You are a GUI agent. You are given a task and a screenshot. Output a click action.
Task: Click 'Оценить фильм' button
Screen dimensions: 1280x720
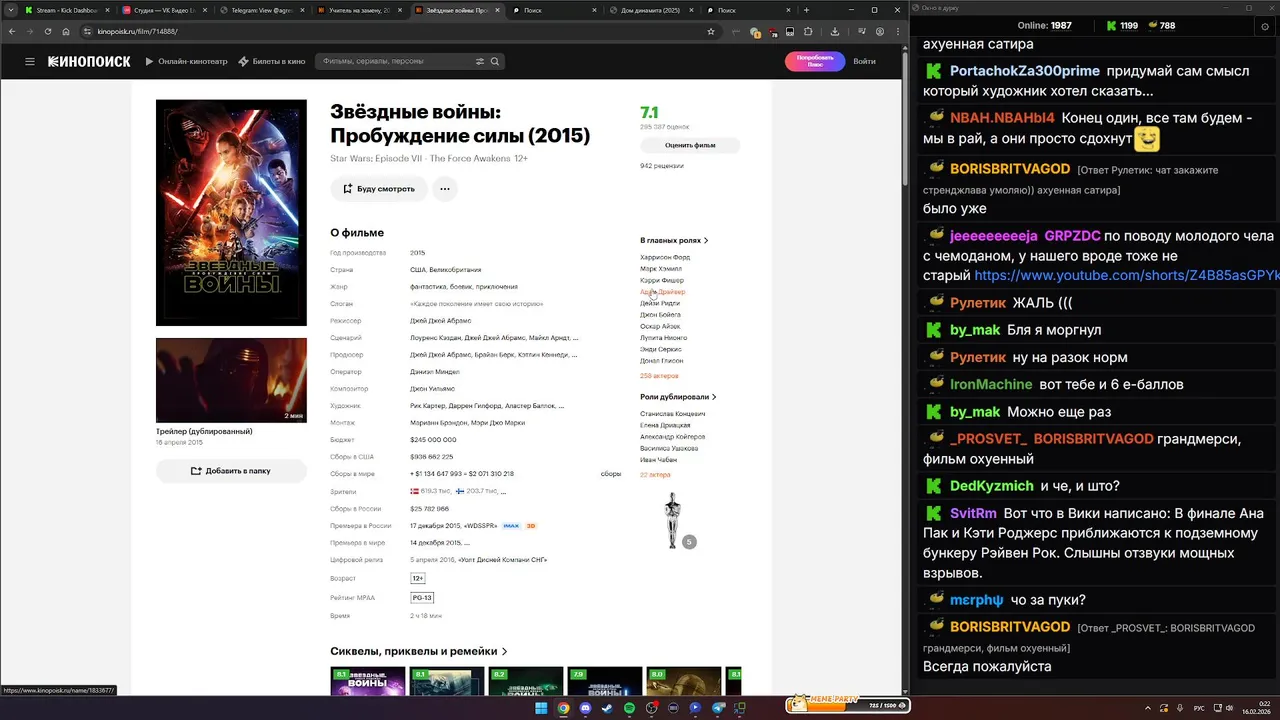tap(690, 145)
